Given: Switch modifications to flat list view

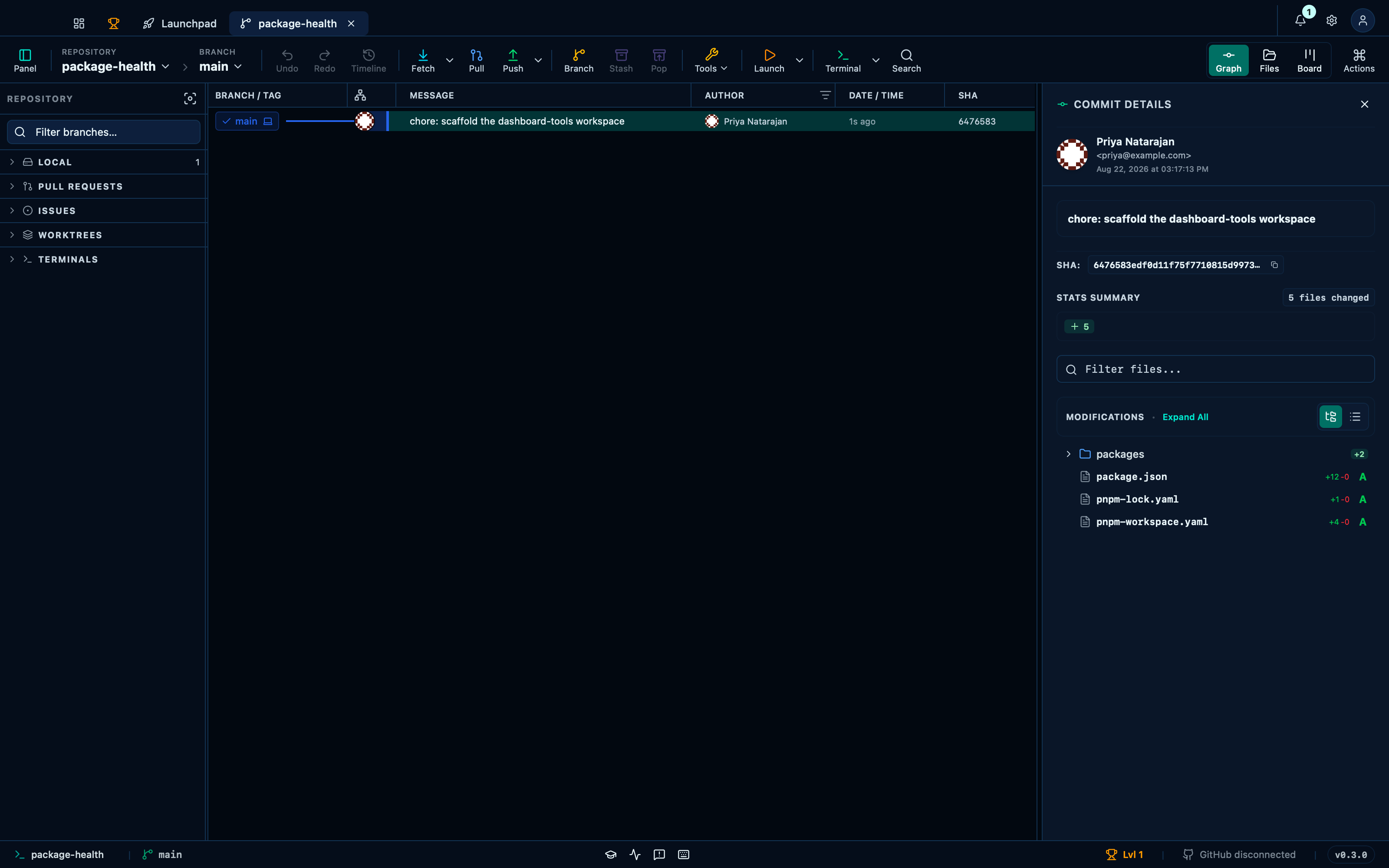Looking at the screenshot, I should 1355,417.
